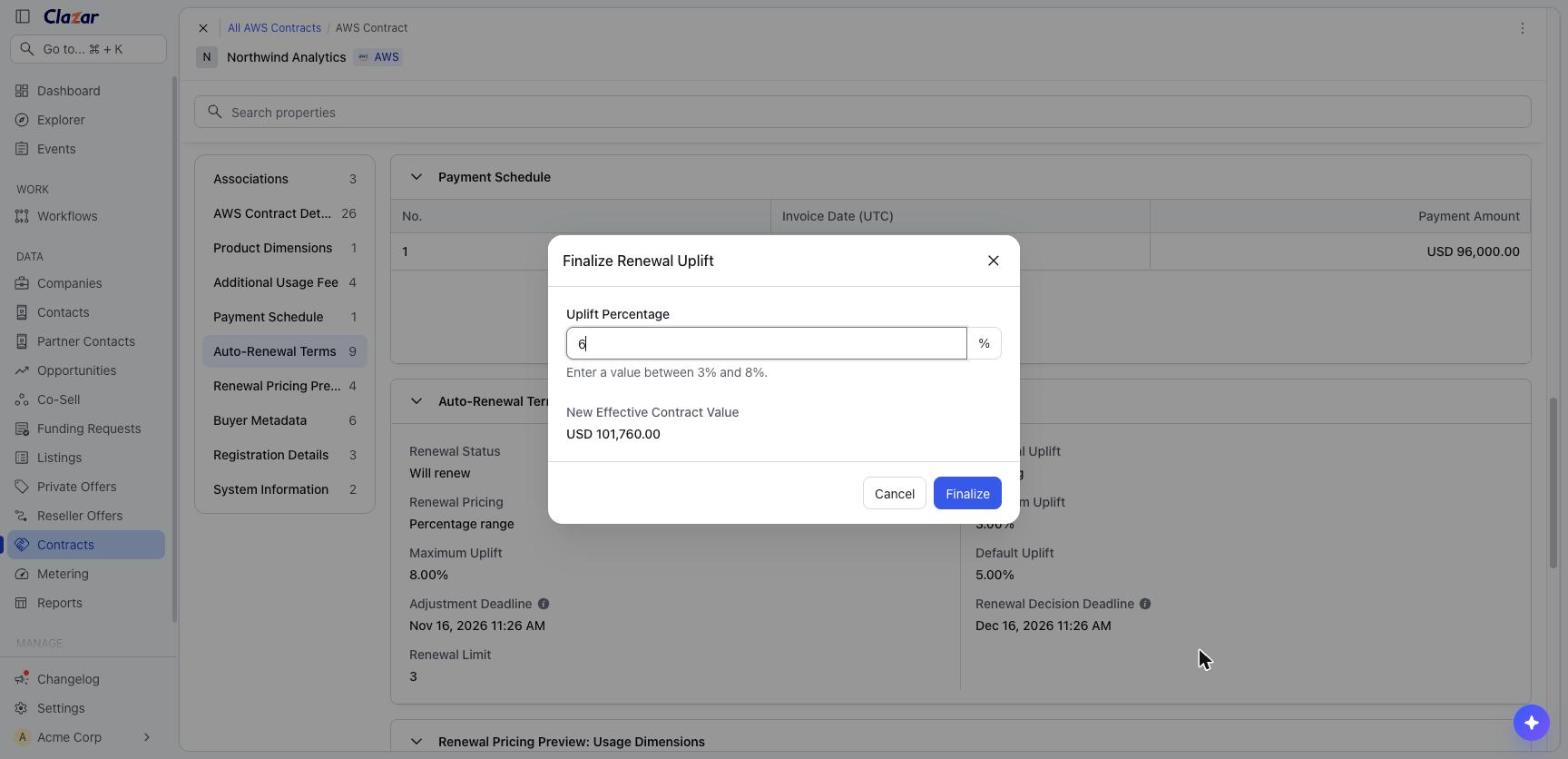Toggle the sidebar panel icon beside Clazar logo

pyautogui.click(x=22, y=17)
